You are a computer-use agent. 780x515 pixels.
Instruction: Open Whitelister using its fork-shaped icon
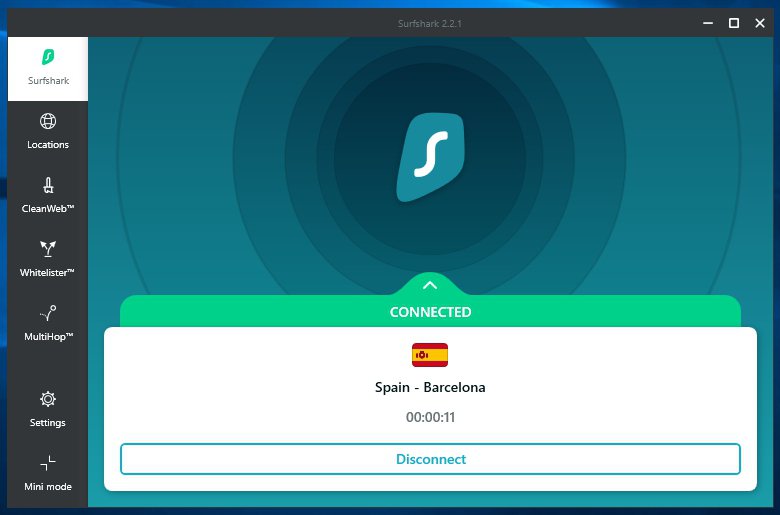point(47,249)
